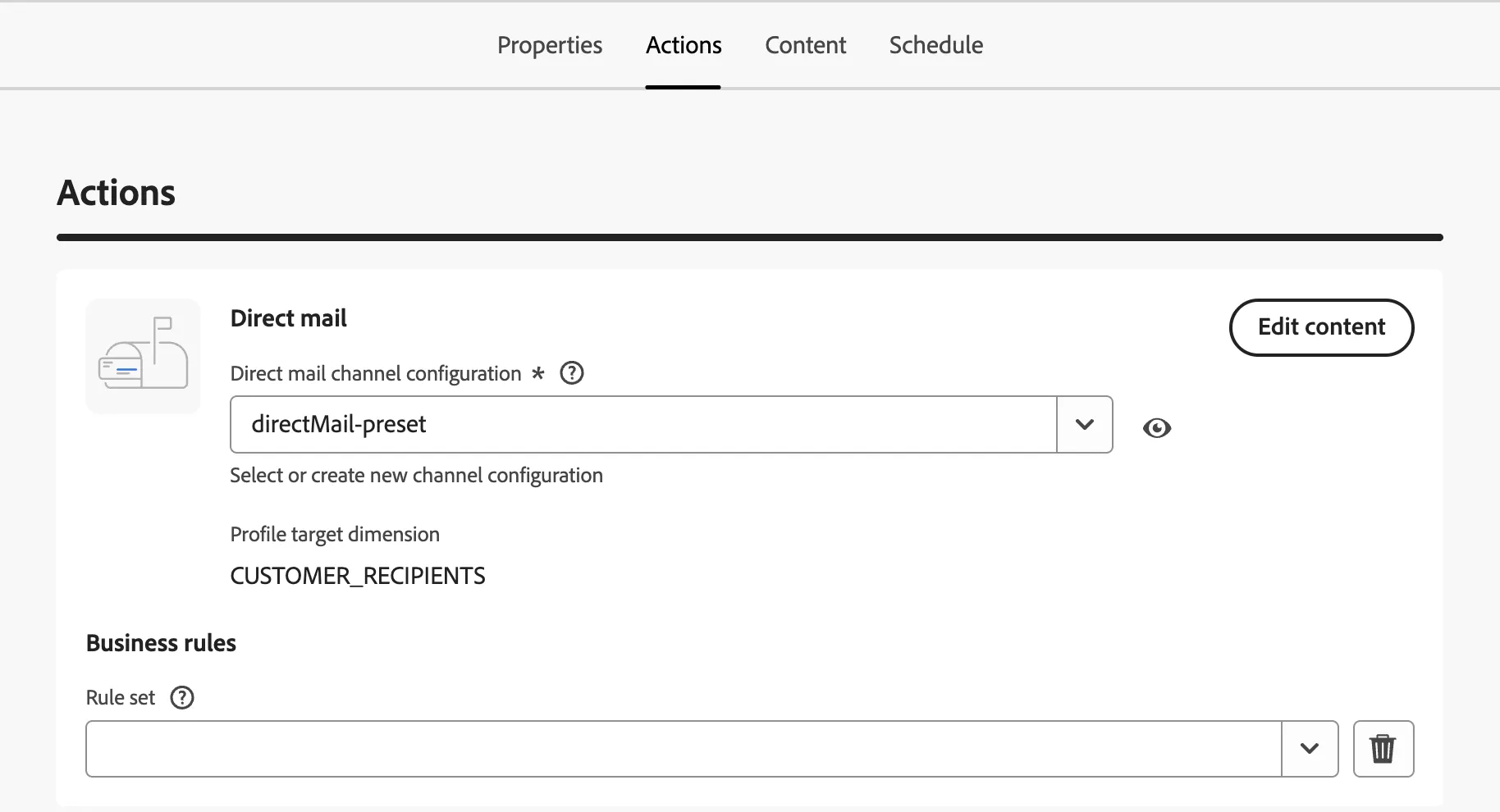Open help tooltip next to Rule set
Viewport: 1500px width, 812px height.
point(181,697)
